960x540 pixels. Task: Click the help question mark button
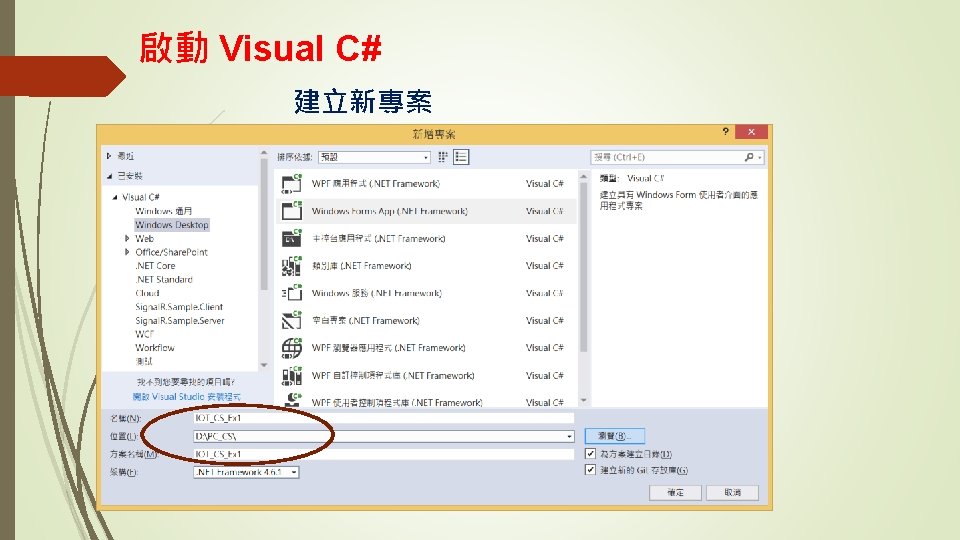pyautogui.click(x=726, y=132)
